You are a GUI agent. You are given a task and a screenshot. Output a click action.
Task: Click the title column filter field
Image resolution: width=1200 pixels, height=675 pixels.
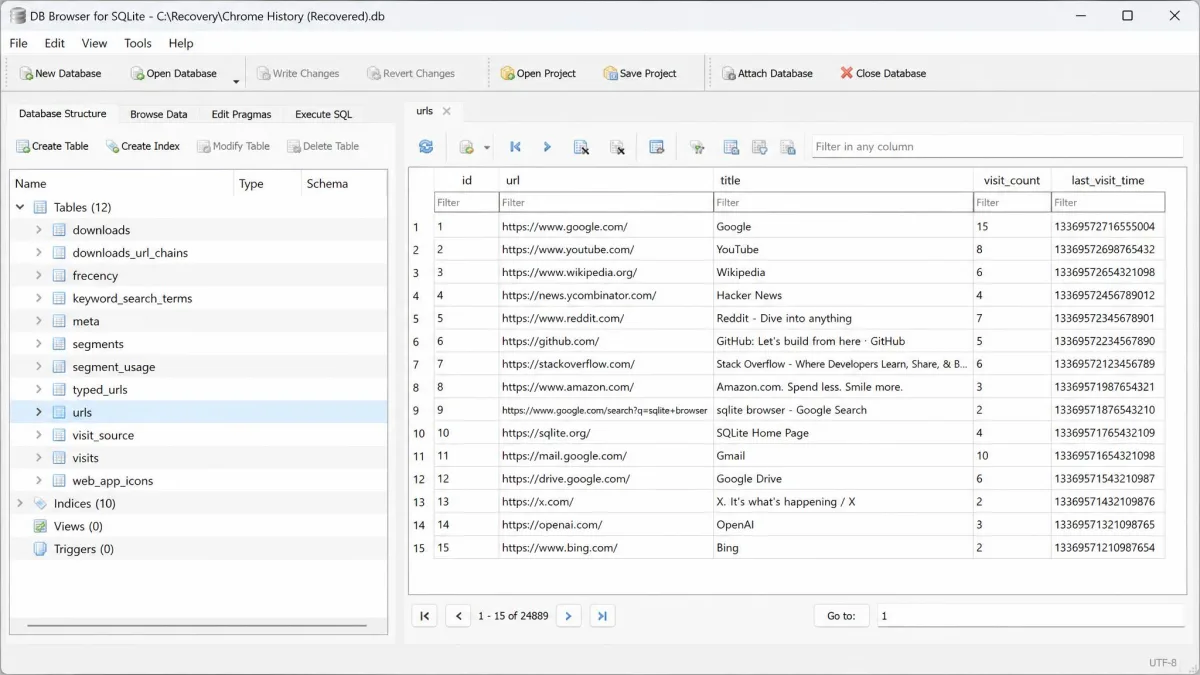[x=843, y=202]
